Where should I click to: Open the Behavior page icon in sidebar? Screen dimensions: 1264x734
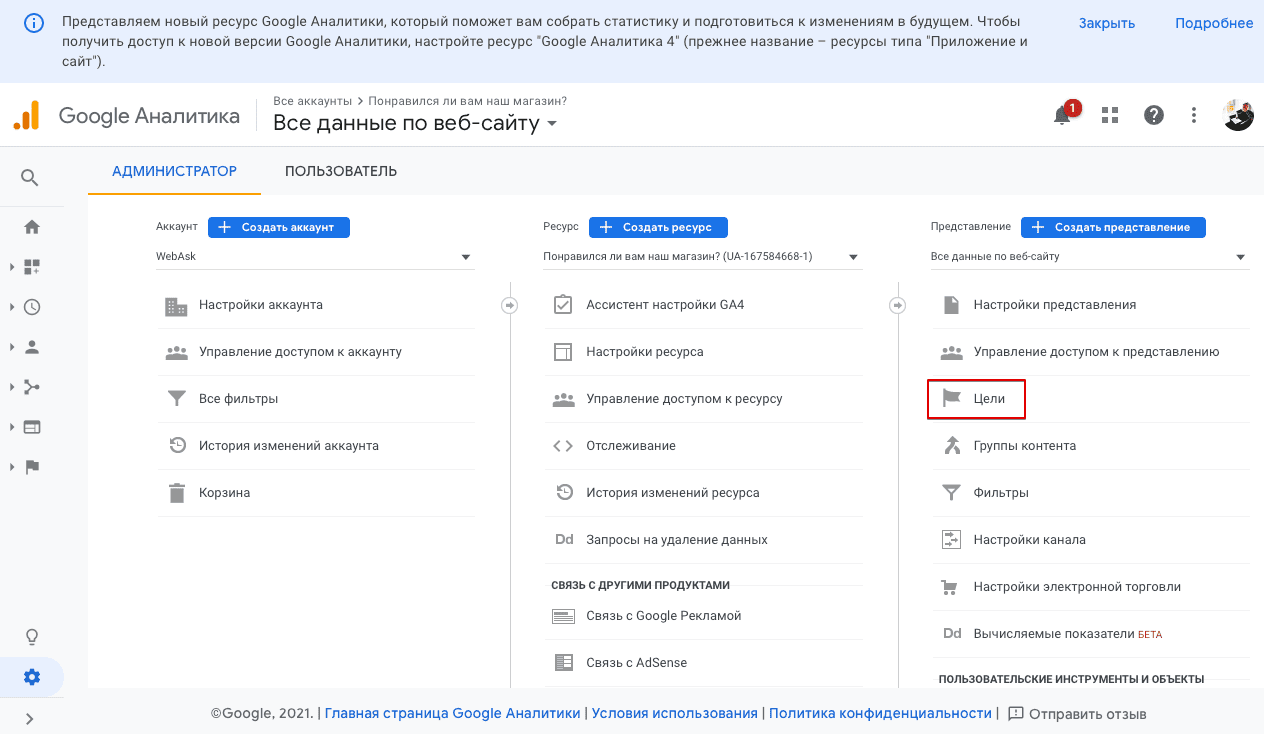tap(32, 427)
